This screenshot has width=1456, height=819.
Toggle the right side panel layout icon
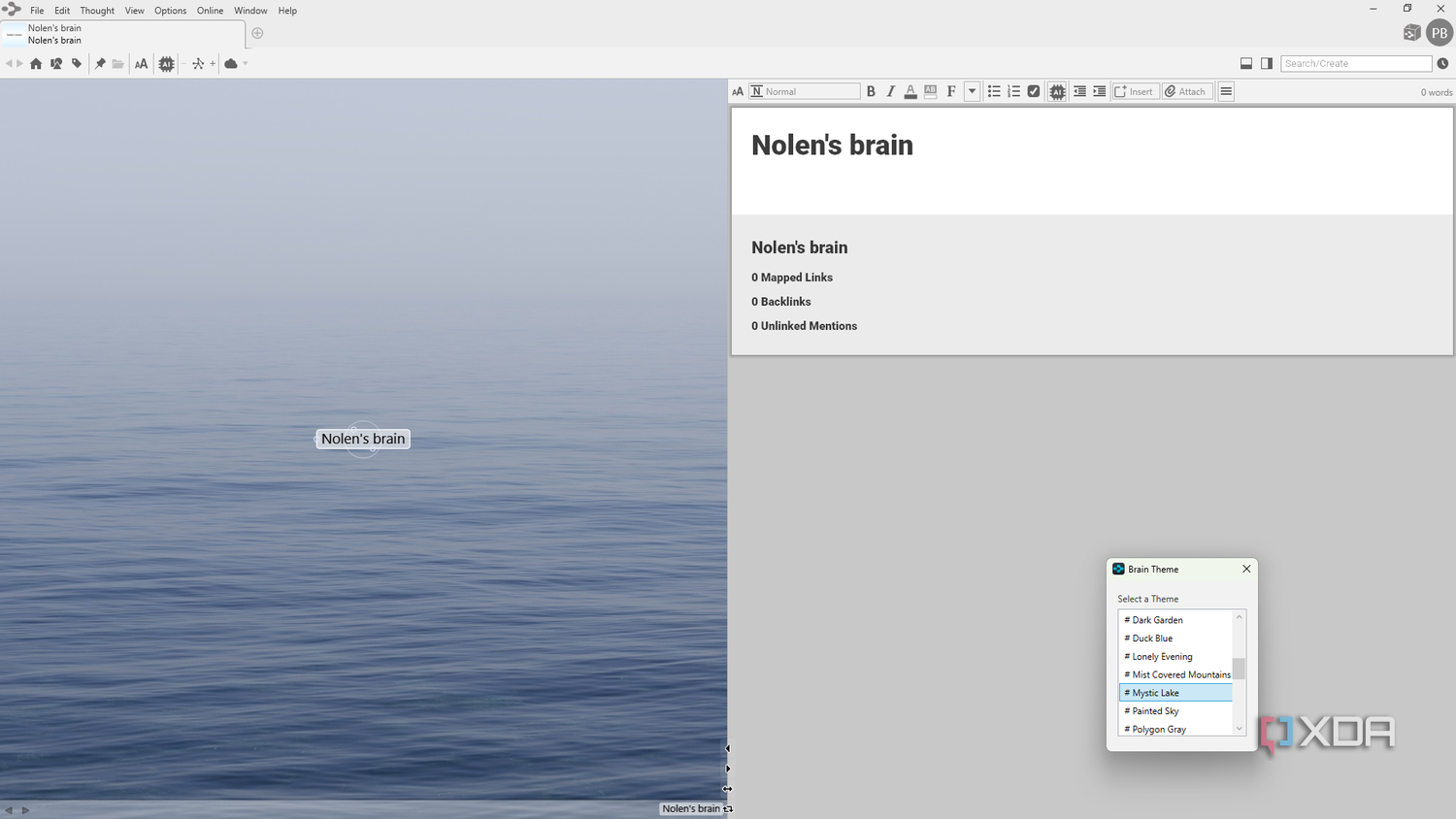click(x=1267, y=63)
